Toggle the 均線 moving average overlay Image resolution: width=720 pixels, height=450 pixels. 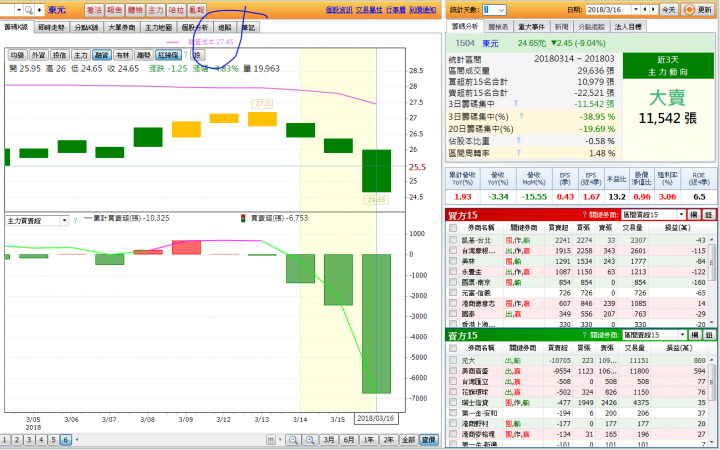[17, 55]
